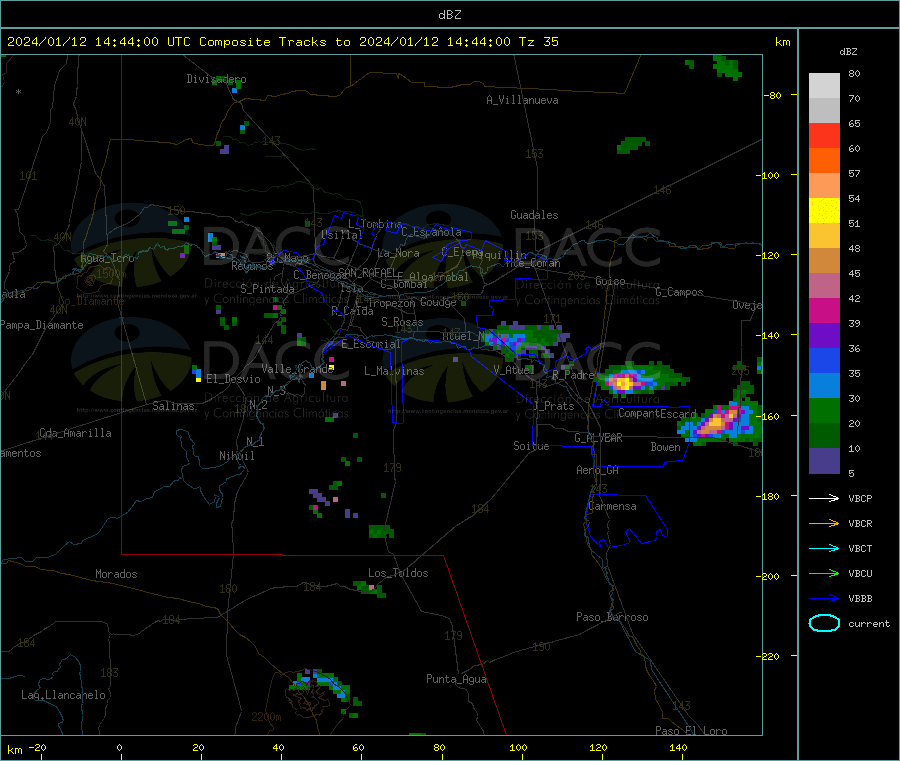
Task: Click the 'Tz 35' header text
Action: (538, 42)
